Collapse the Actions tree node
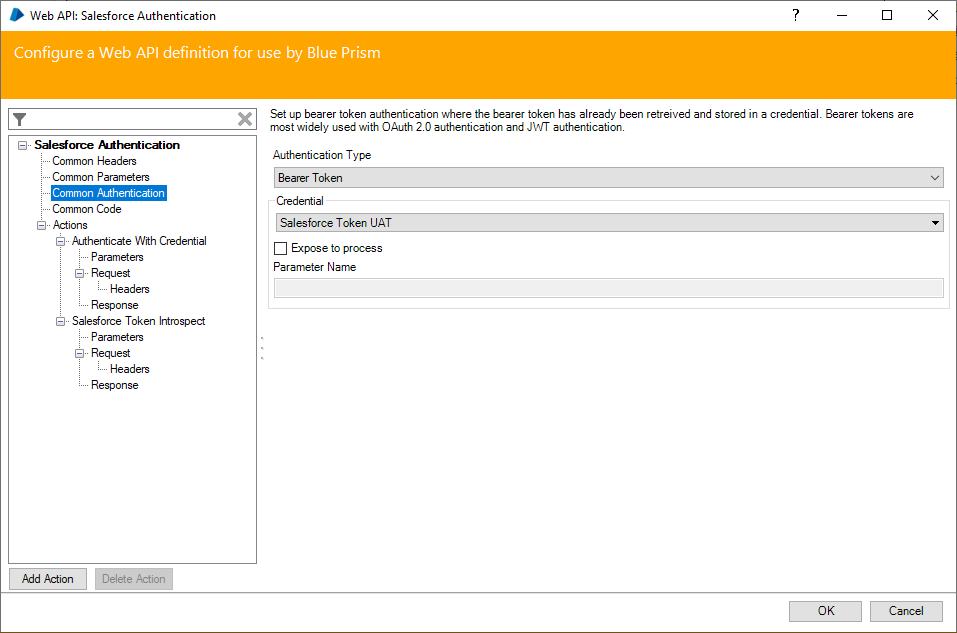 [x=42, y=225]
